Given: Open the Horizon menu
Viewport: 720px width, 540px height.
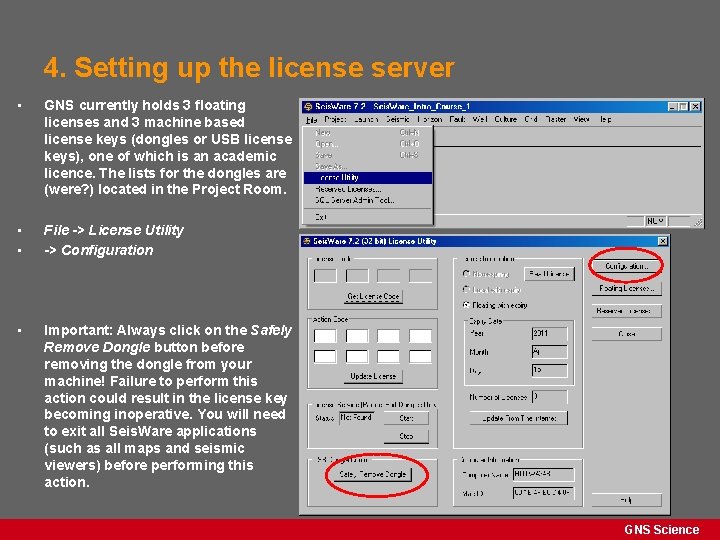Looking at the screenshot, I should [430, 119].
